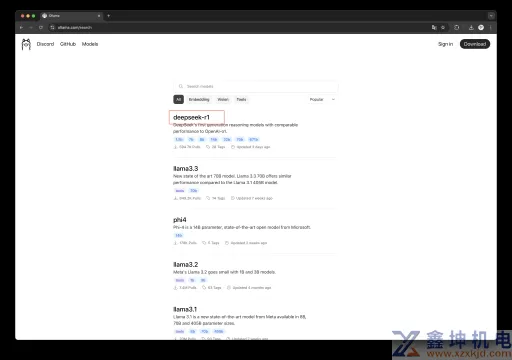Open the translate page icon
Viewport: 512px width, 360px height.
(x=434, y=27)
